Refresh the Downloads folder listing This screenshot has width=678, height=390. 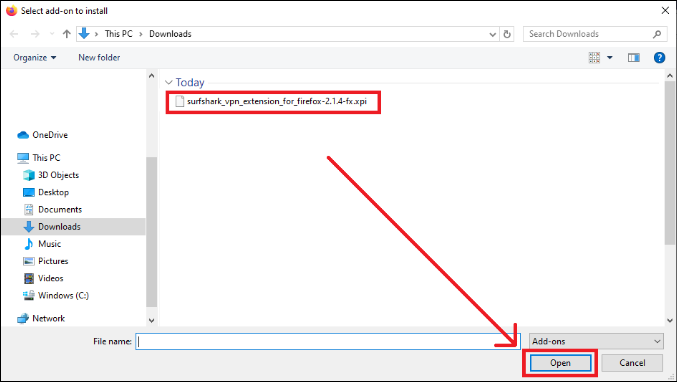pyautogui.click(x=507, y=34)
